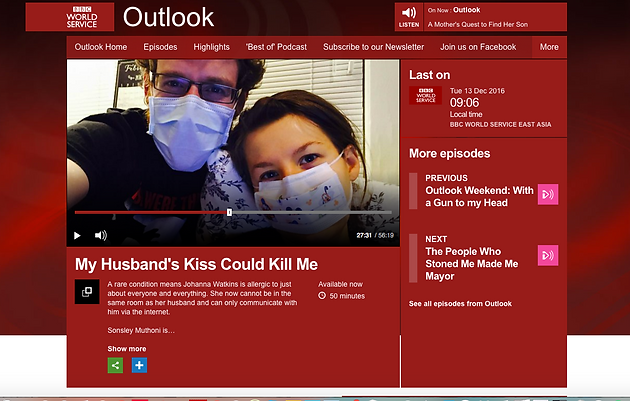Click the 09:06 broadcast time

(464, 102)
